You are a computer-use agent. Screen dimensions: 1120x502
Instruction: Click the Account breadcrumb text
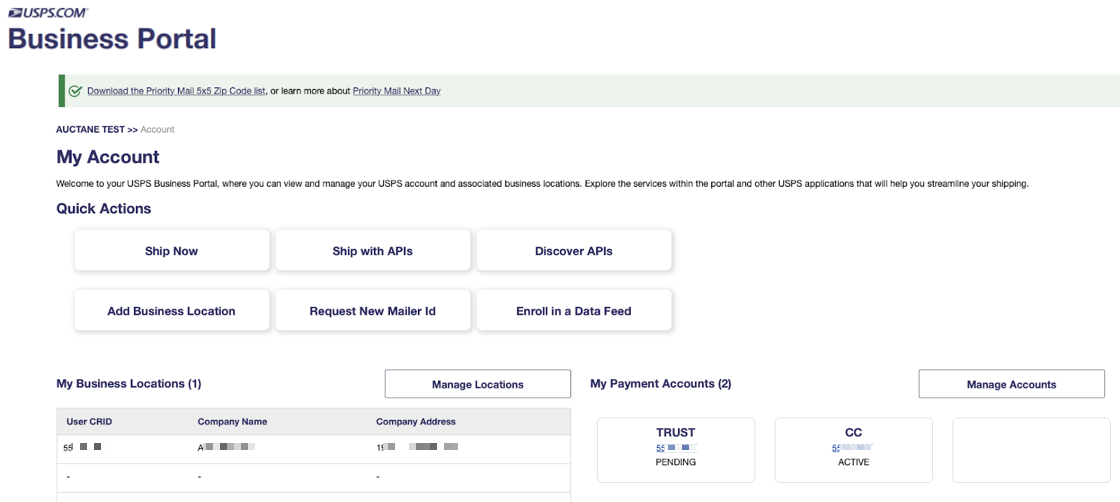click(x=157, y=129)
